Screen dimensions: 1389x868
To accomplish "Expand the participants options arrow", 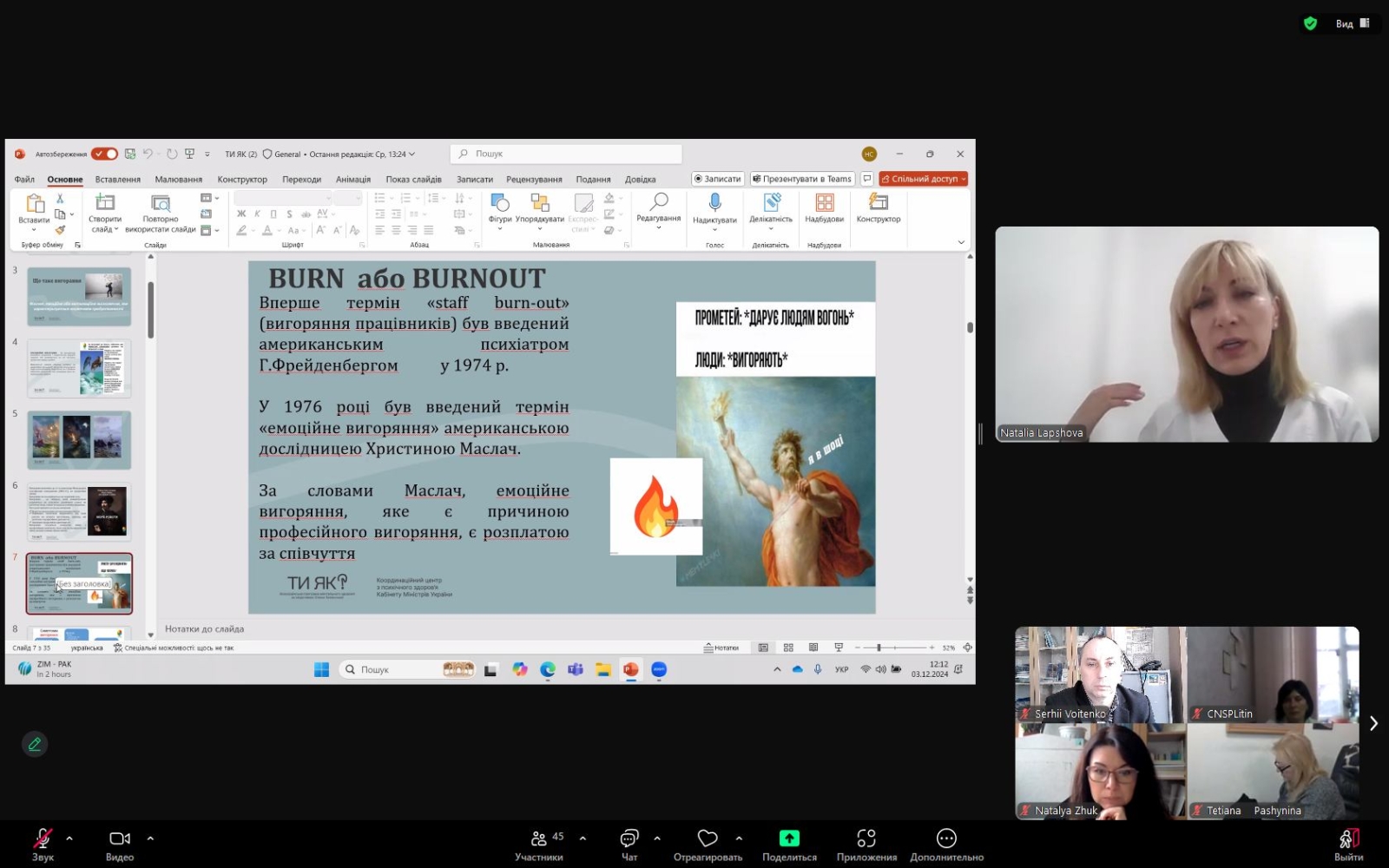I will (x=583, y=838).
